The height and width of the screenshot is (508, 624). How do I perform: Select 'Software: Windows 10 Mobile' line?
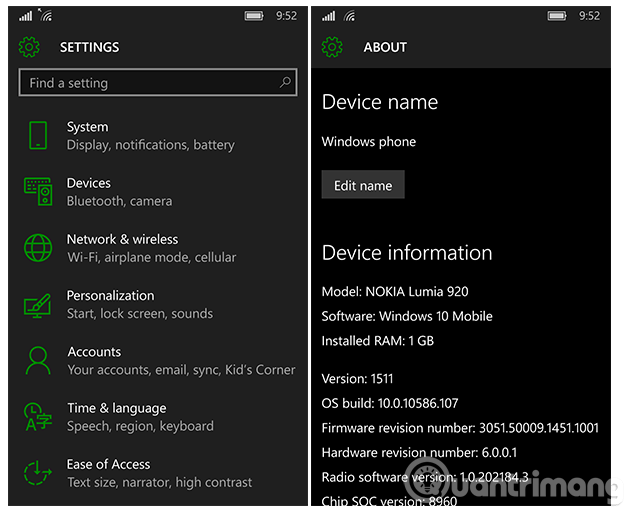(407, 316)
